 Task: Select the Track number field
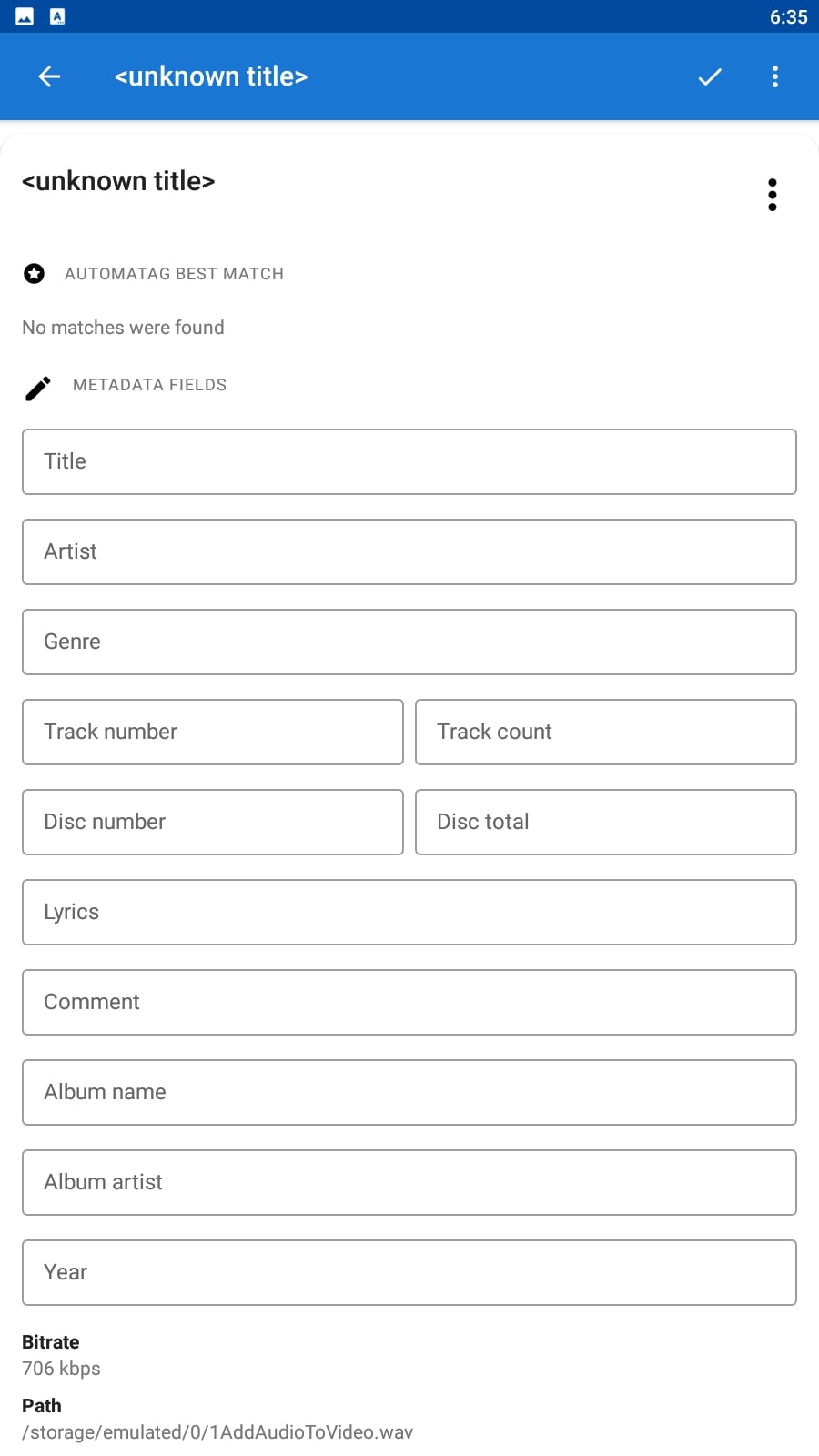point(213,733)
